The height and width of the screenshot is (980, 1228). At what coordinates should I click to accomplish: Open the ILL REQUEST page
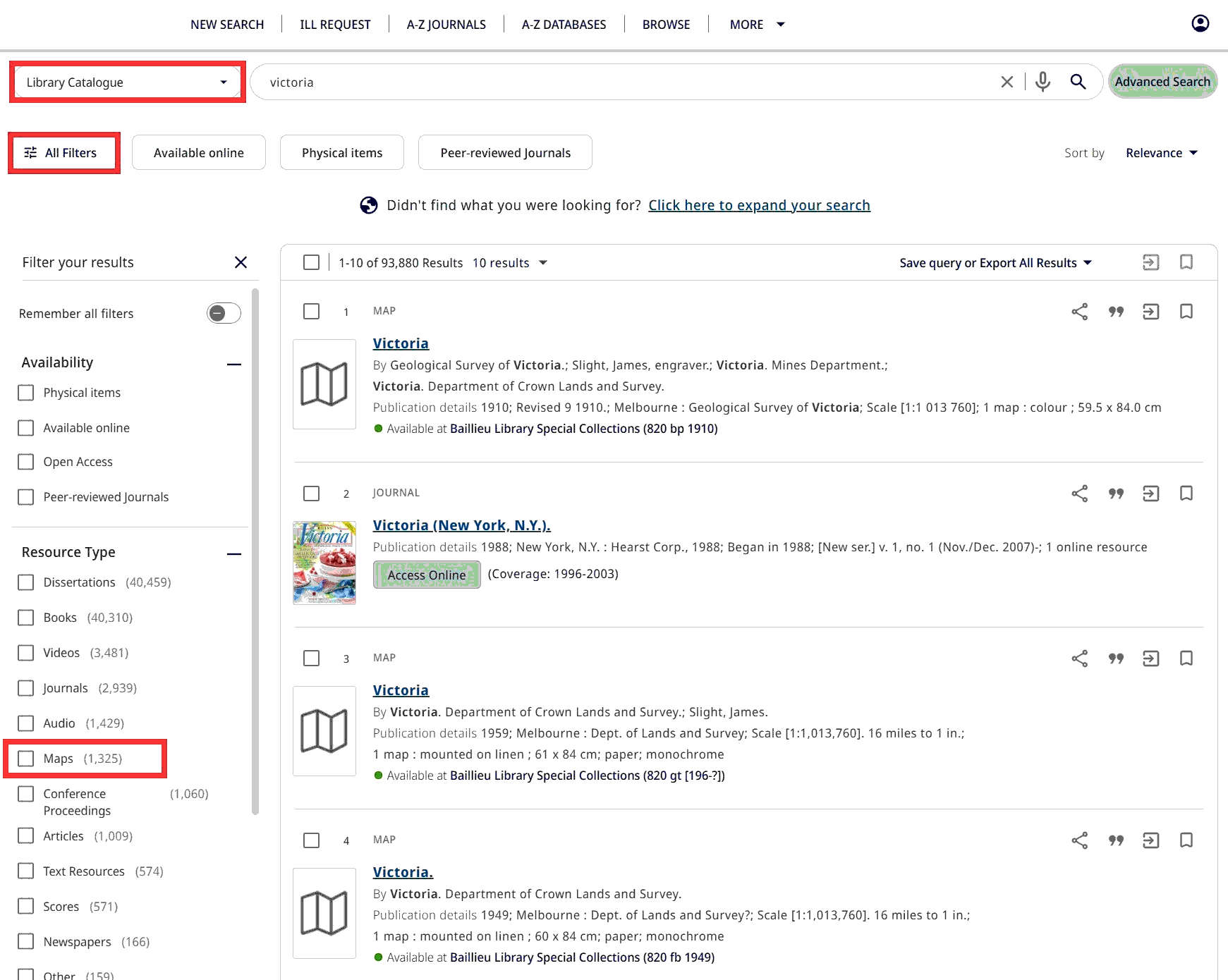(335, 25)
